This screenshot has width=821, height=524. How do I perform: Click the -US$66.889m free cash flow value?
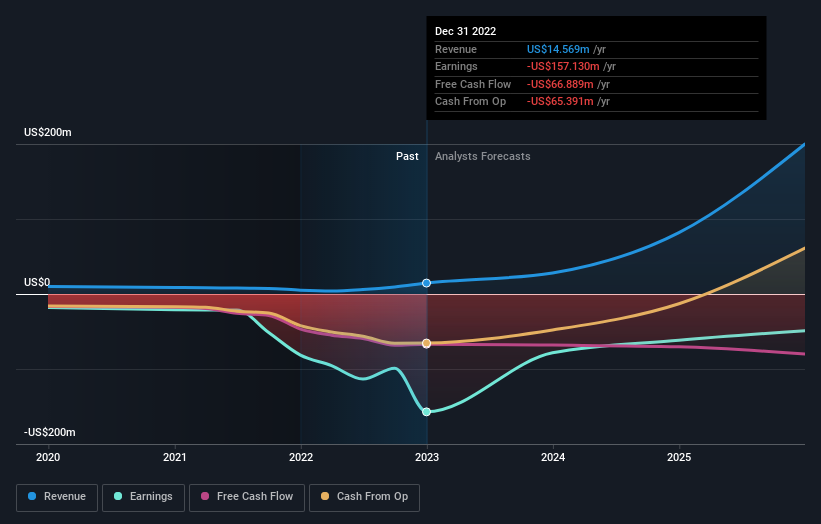560,84
